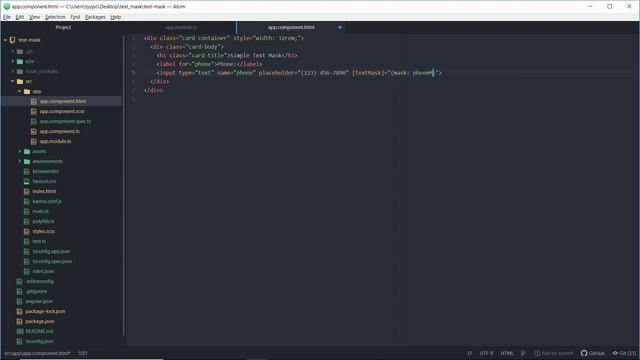Click the modified dot on app.component.html tab

tap(340, 27)
